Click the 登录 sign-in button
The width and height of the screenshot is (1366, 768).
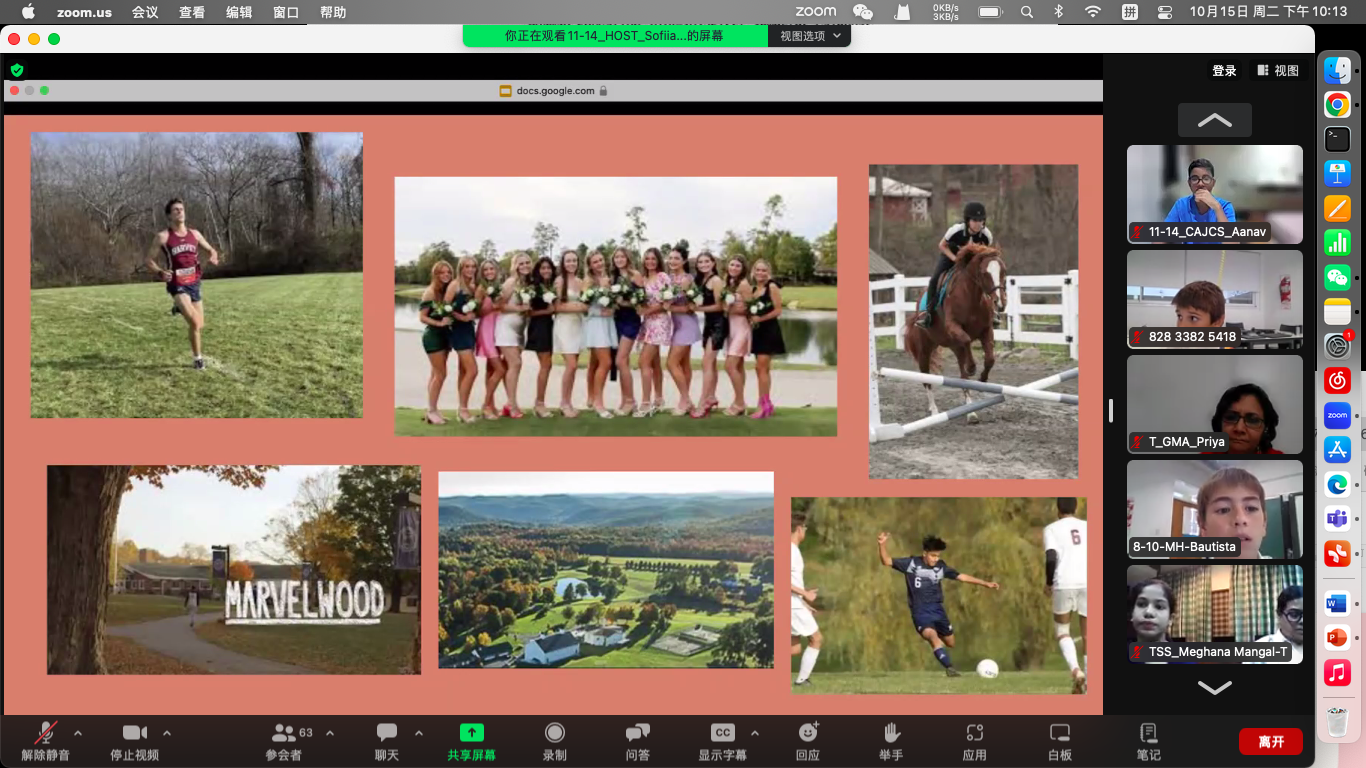(1224, 71)
